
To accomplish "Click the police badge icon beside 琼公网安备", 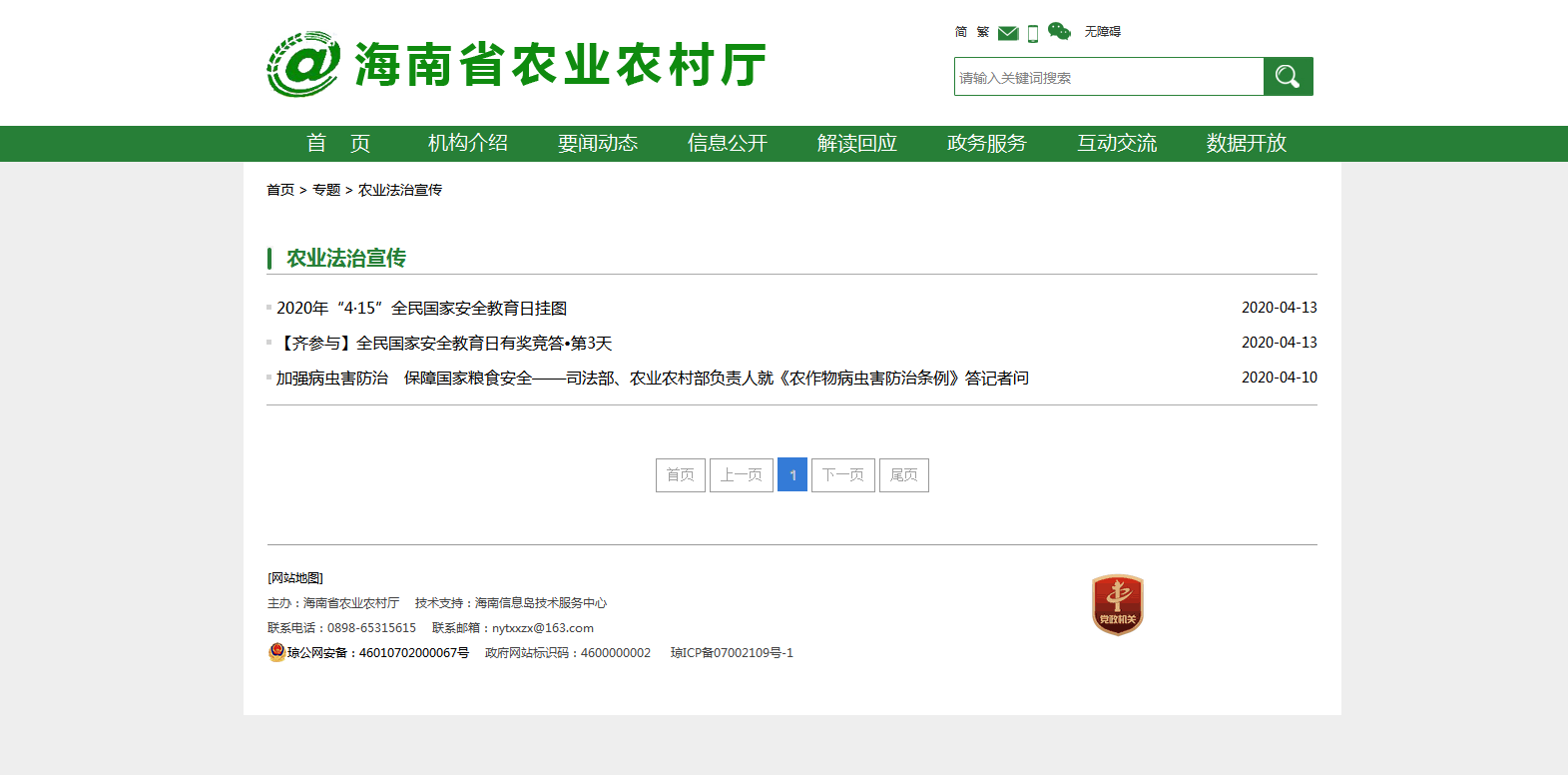I will coord(276,652).
